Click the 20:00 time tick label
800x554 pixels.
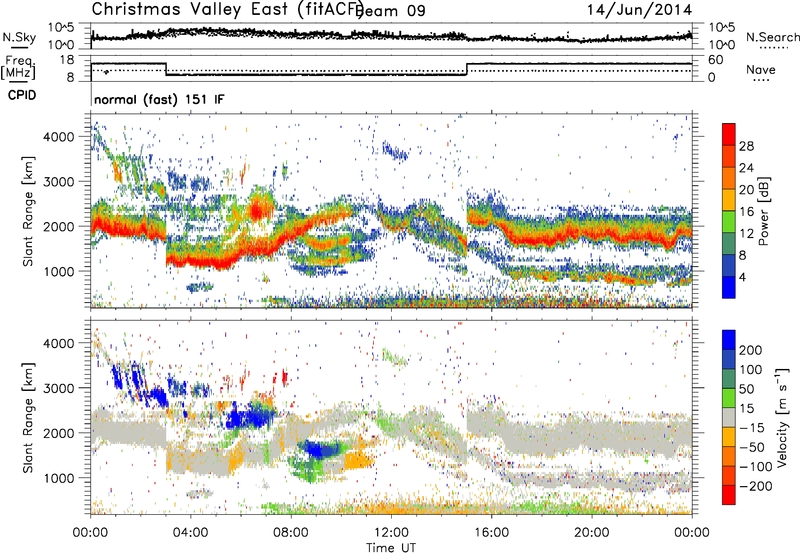point(591,533)
